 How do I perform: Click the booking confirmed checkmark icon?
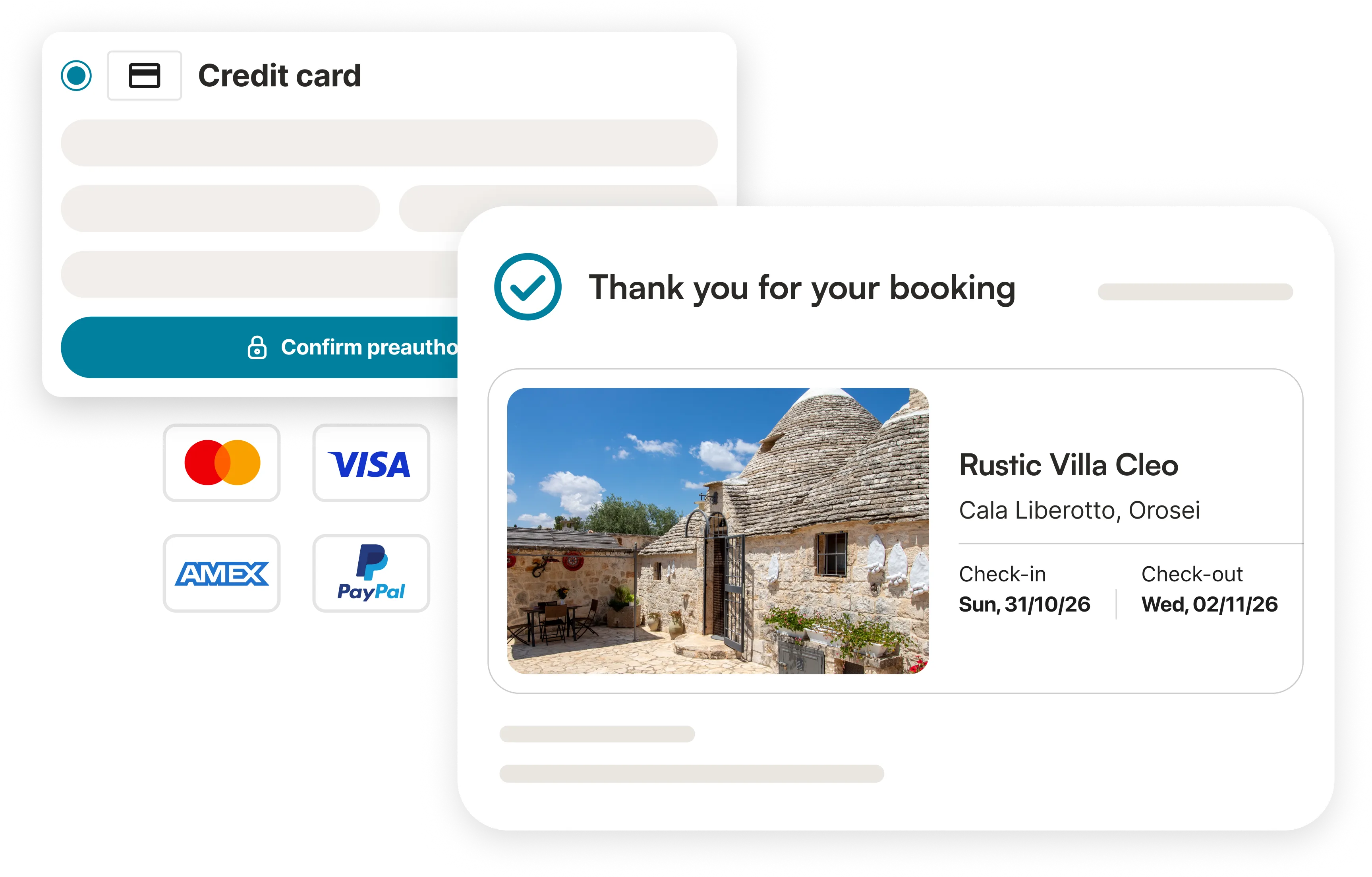(x=528, y=287)
